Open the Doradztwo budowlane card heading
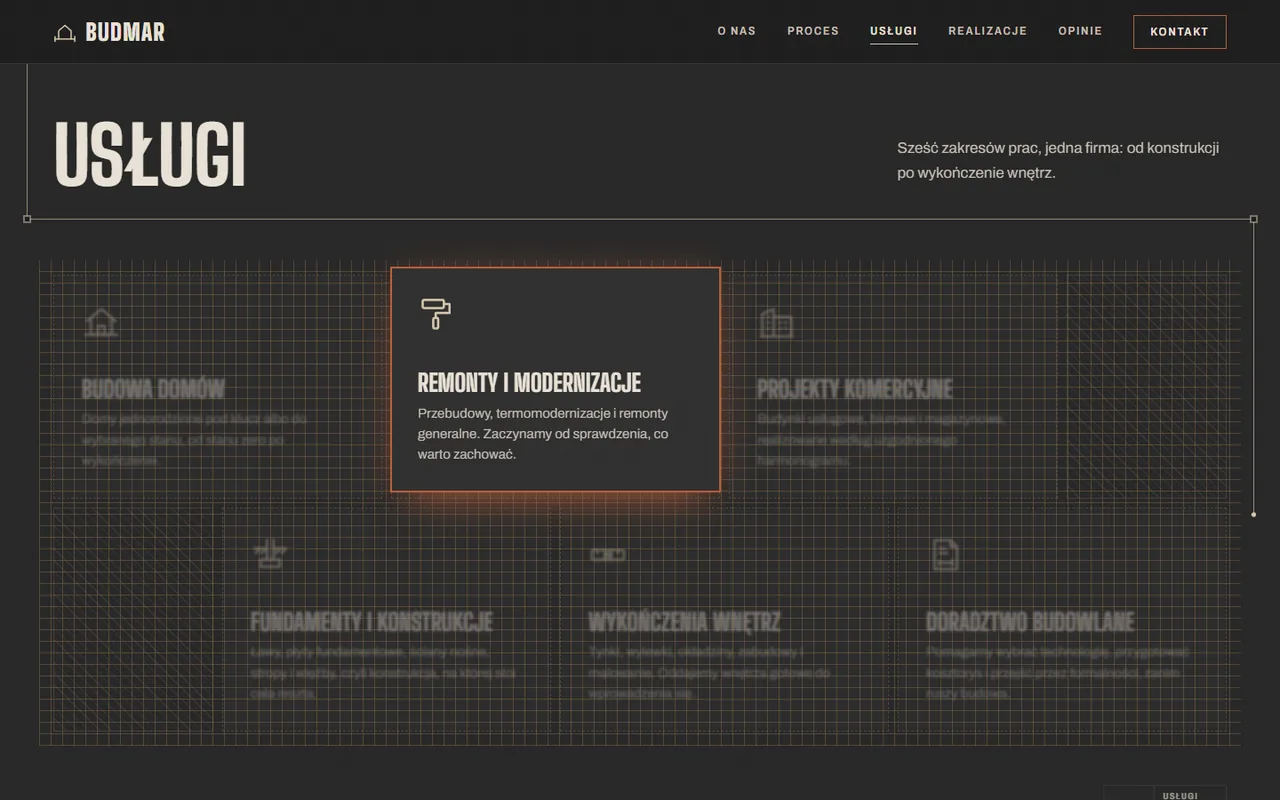1280x800 pixels. (1030, 621)
